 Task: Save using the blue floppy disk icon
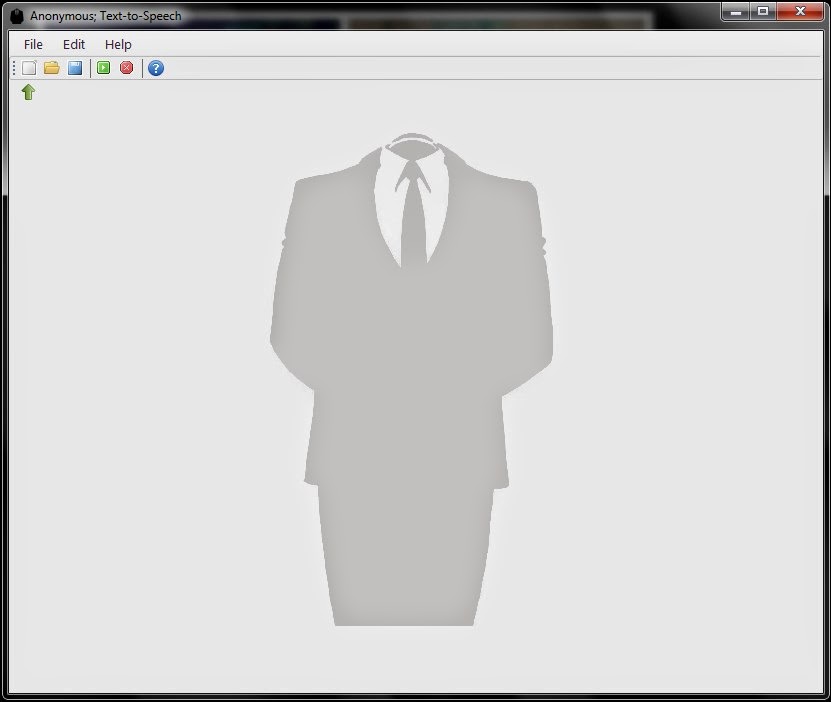[75, 68]
